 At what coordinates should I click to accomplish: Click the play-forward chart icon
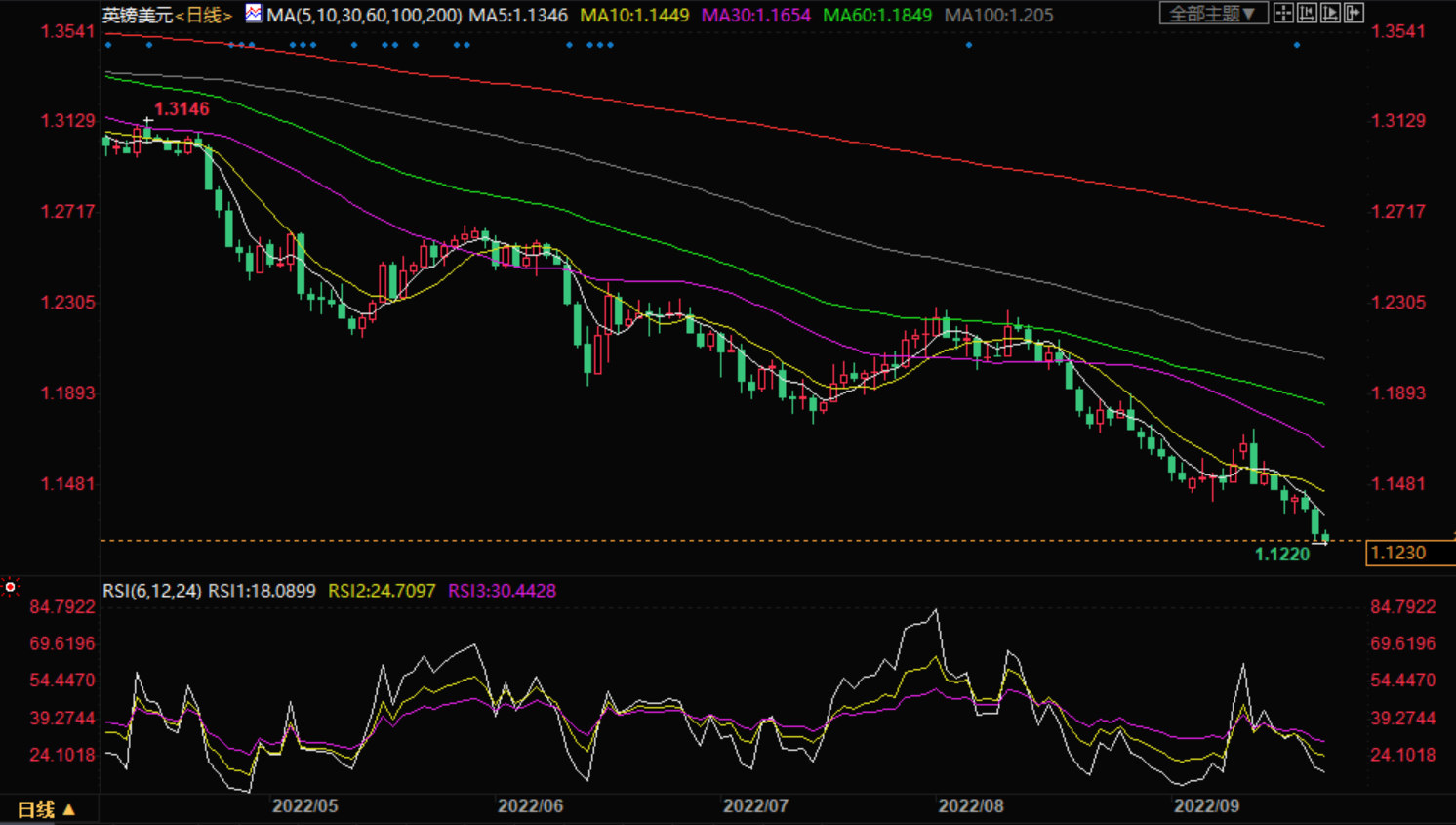(1330, 13)
